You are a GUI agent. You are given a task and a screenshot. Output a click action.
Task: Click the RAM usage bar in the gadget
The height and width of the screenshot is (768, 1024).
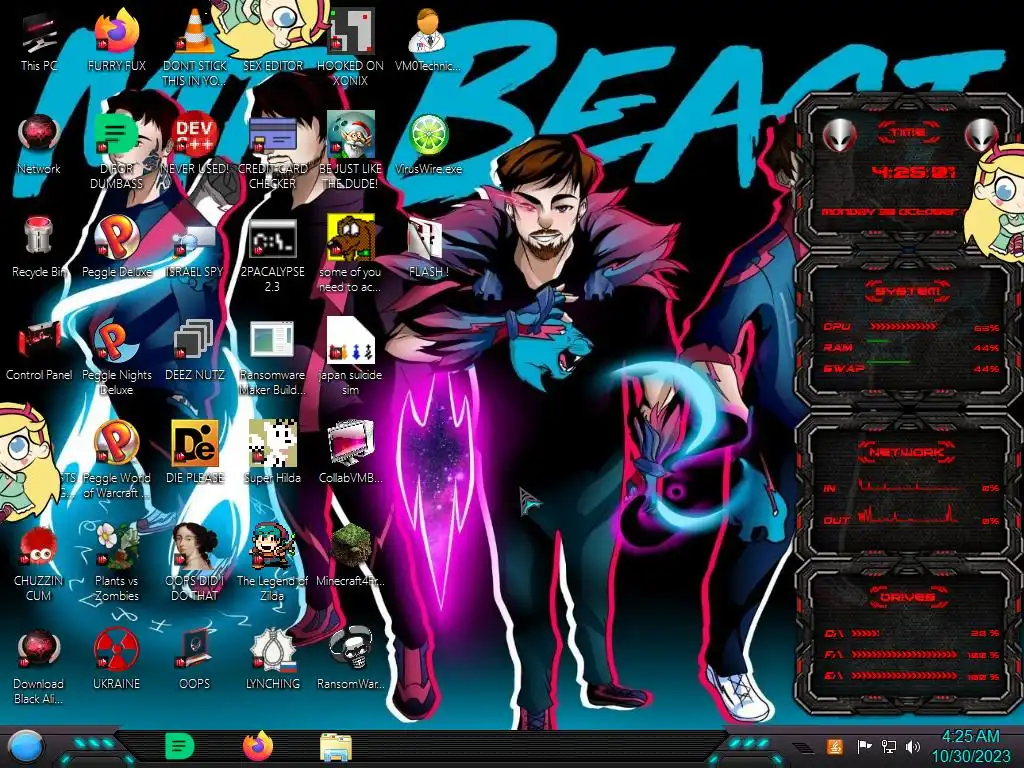pos(878,341)
